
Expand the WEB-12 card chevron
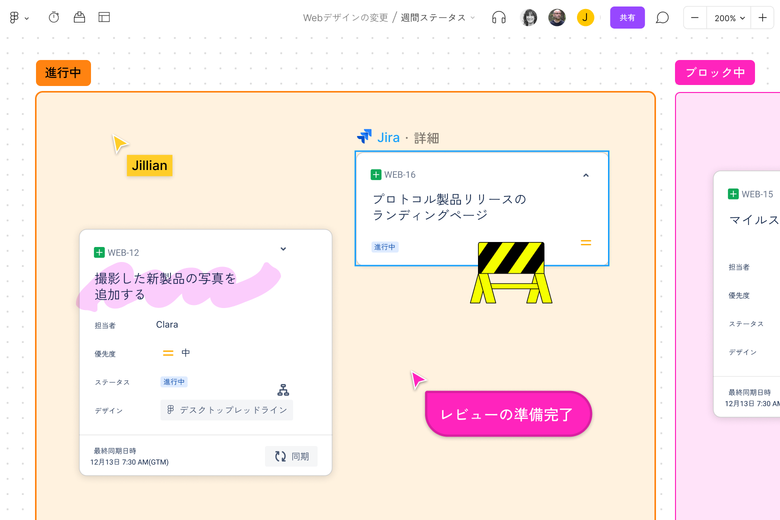coord(283,249)
